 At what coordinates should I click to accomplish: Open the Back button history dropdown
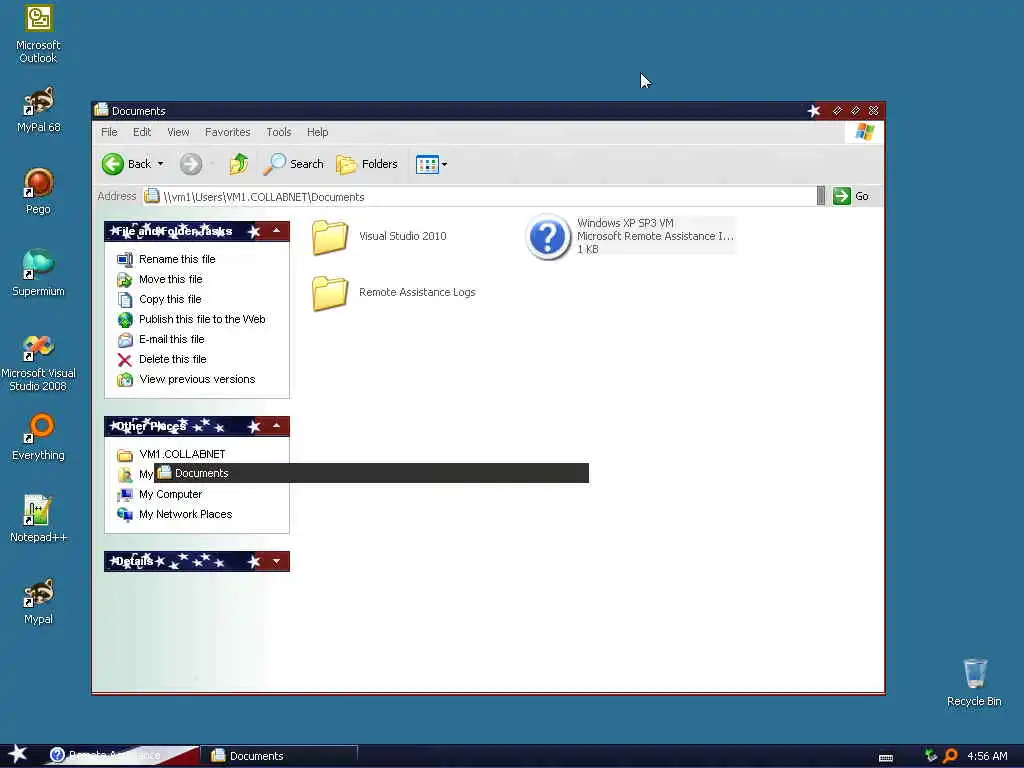(161, 164)
